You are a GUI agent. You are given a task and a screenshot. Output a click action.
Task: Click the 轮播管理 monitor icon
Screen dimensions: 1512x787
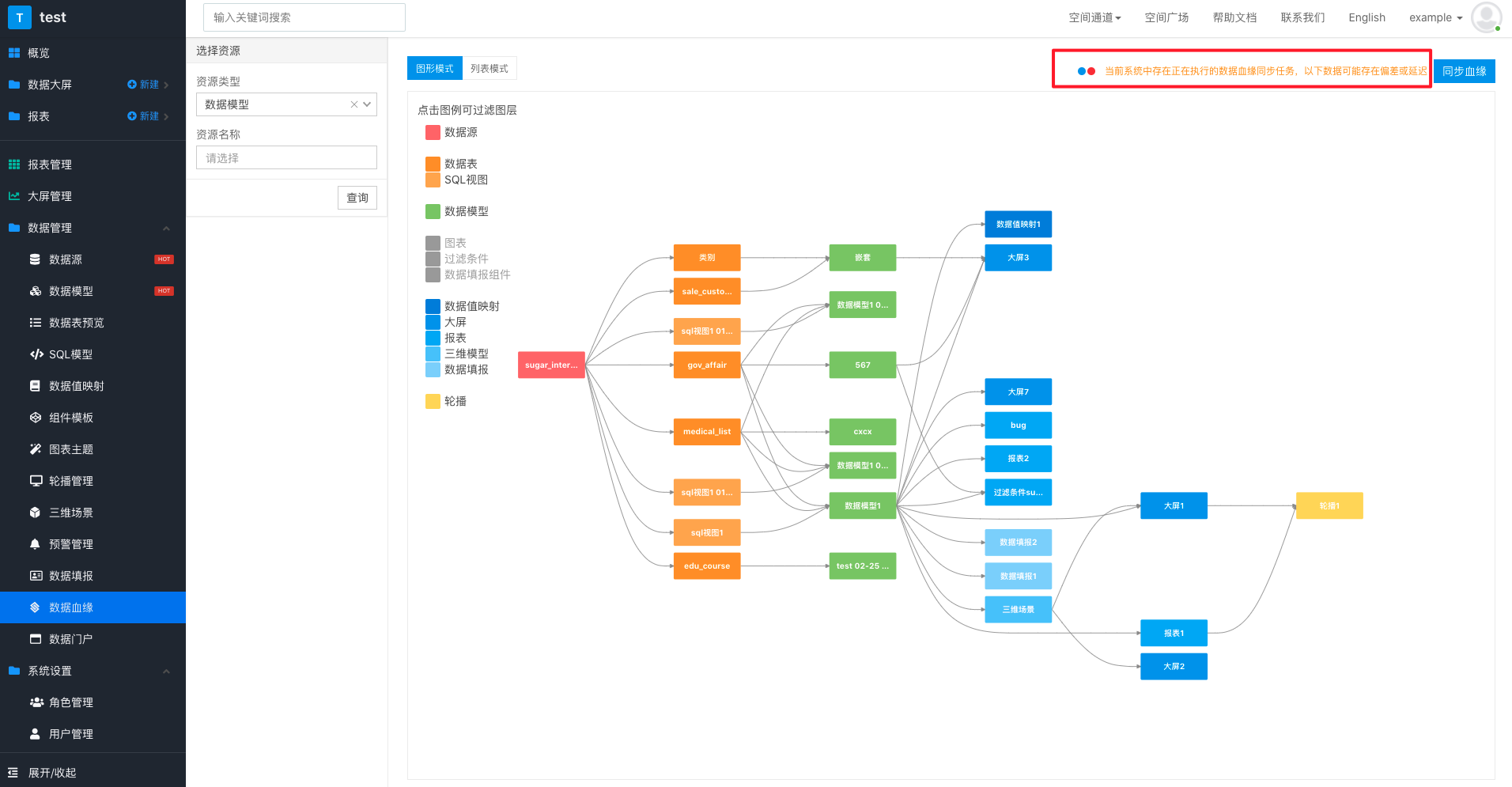tap(35, 481)
